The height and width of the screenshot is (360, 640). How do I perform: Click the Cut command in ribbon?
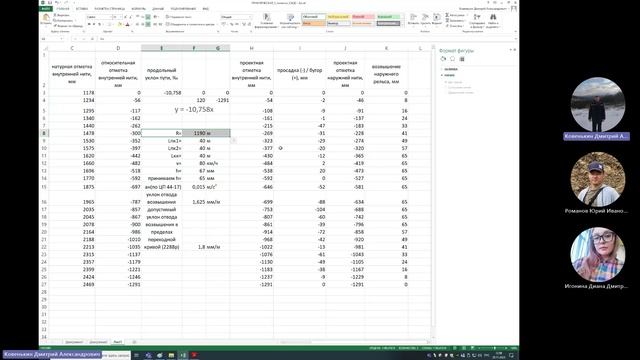(x=63, y=15)
